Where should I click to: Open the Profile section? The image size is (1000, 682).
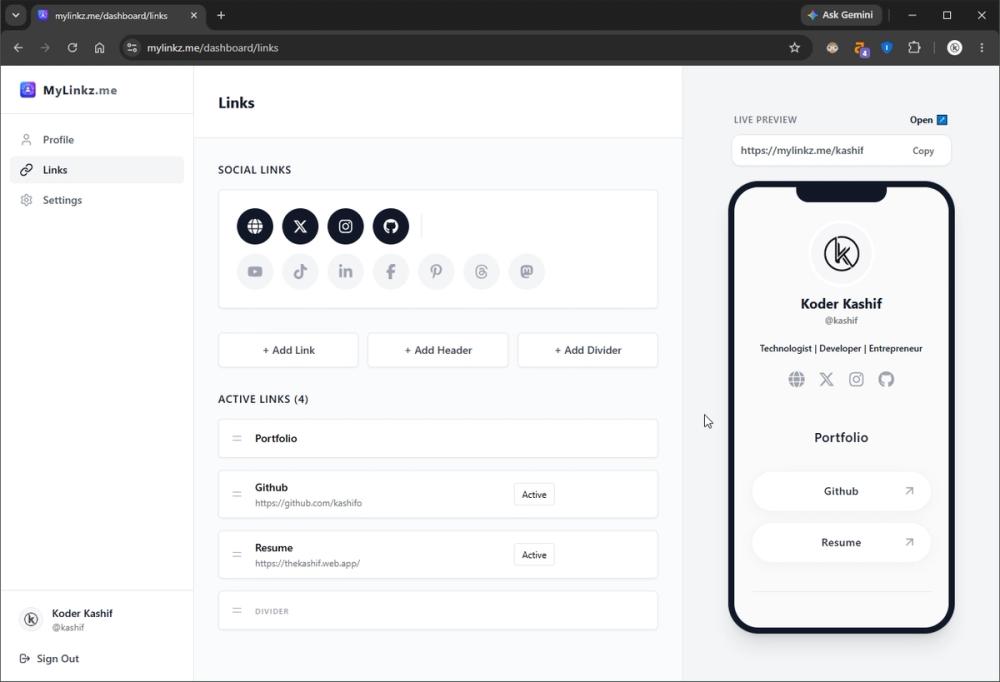tap(97, 140)
